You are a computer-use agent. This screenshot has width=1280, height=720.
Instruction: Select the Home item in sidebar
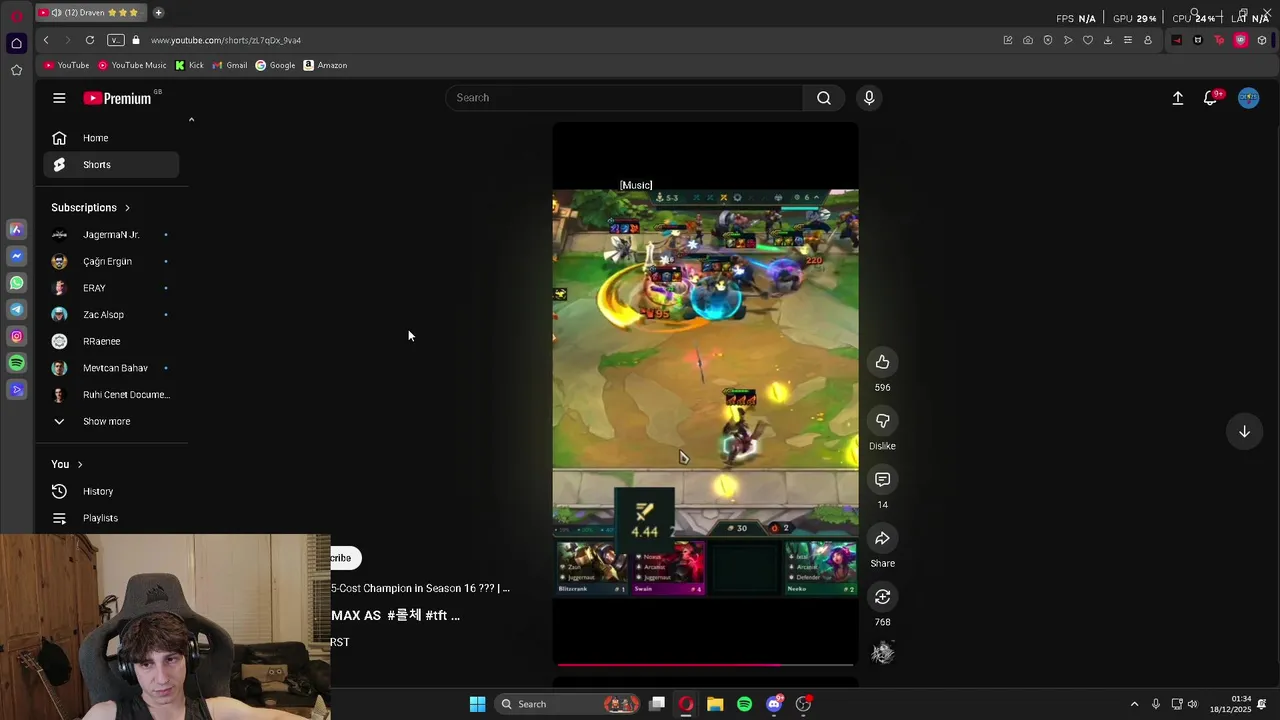coord(111,138)
